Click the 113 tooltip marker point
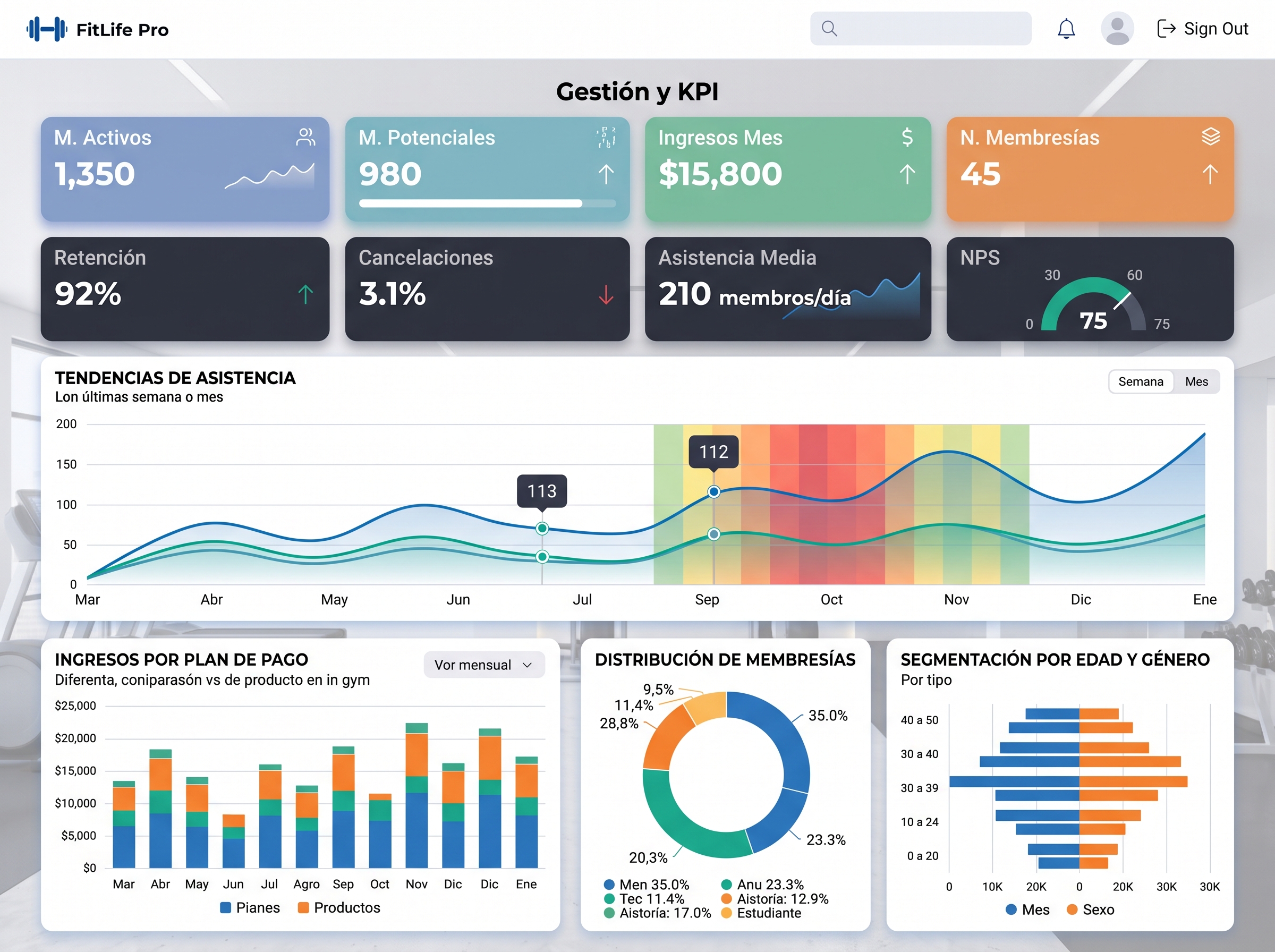This screenshot has height=952, width=1275. pyautogui.click(x=541, y=529)
